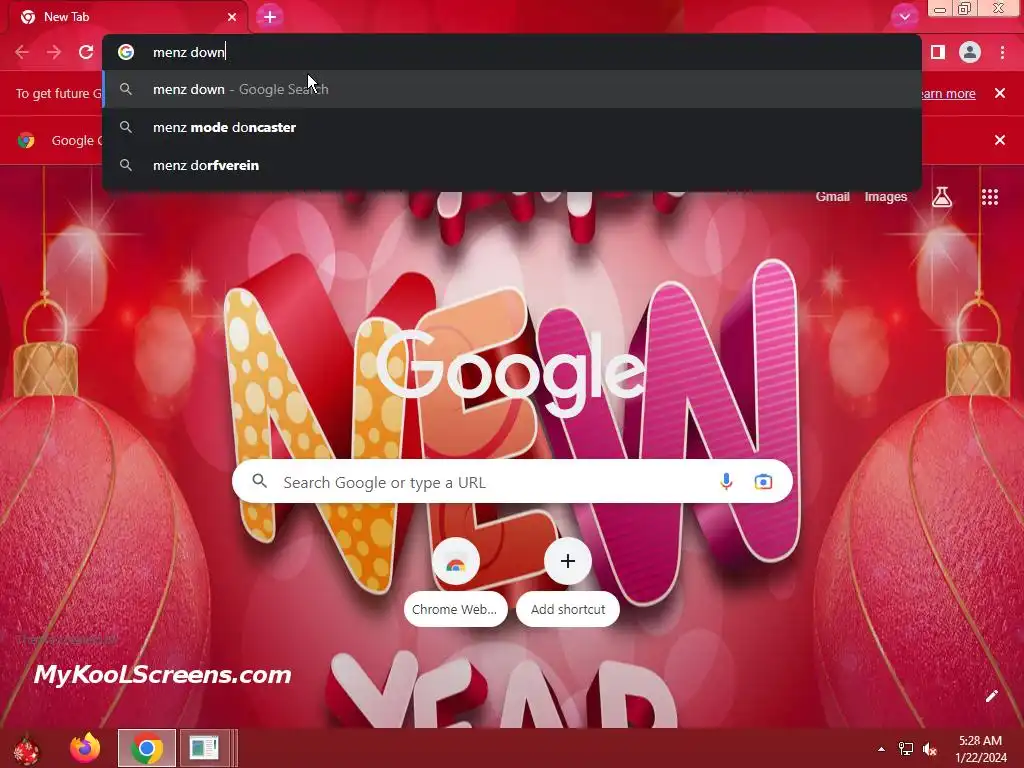Screen dimensions: 1024x768
Task: Open the Chrome Web Store shortcut
Action: click(x=456, y=562)
